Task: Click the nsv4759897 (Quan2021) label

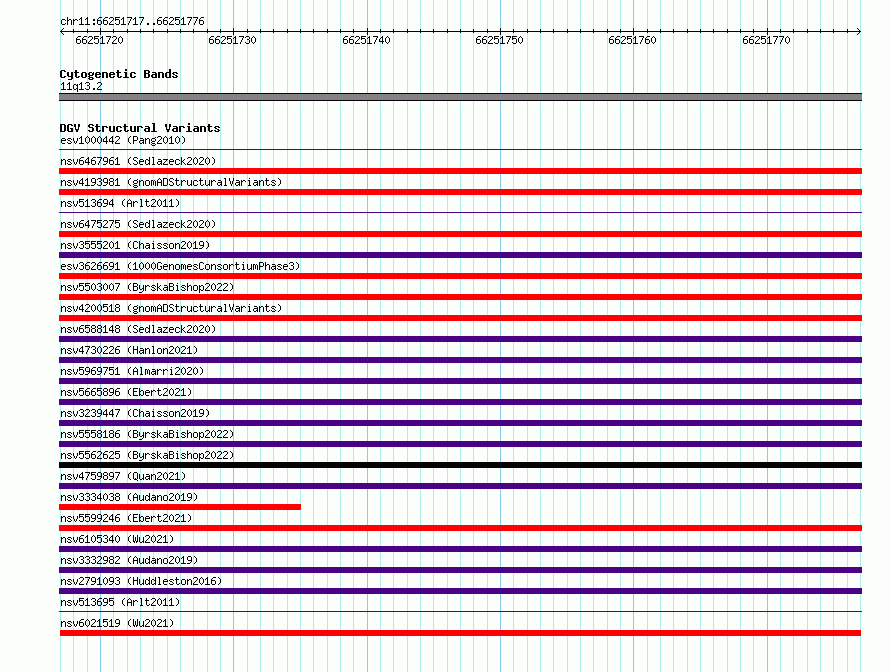Action: pos(123,476)
